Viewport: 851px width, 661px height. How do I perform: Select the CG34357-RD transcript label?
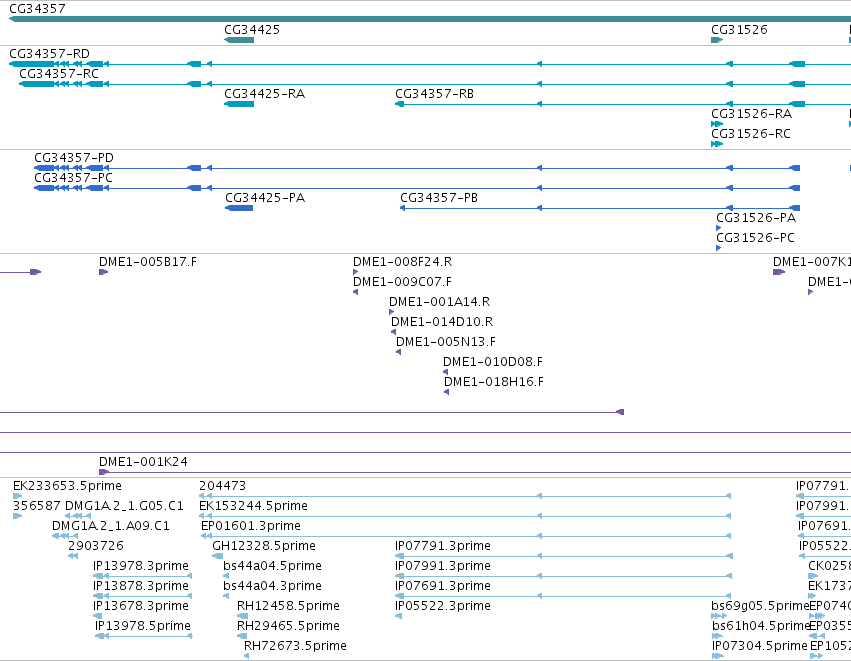click(49, 54)
